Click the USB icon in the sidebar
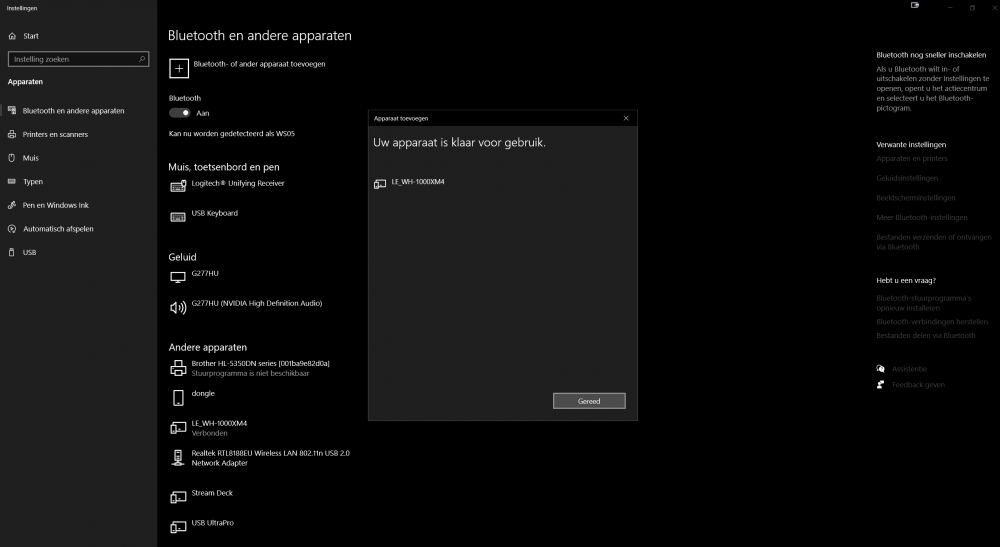The width and height of the screenshot is (1000, 547). (x=11, y=252)
